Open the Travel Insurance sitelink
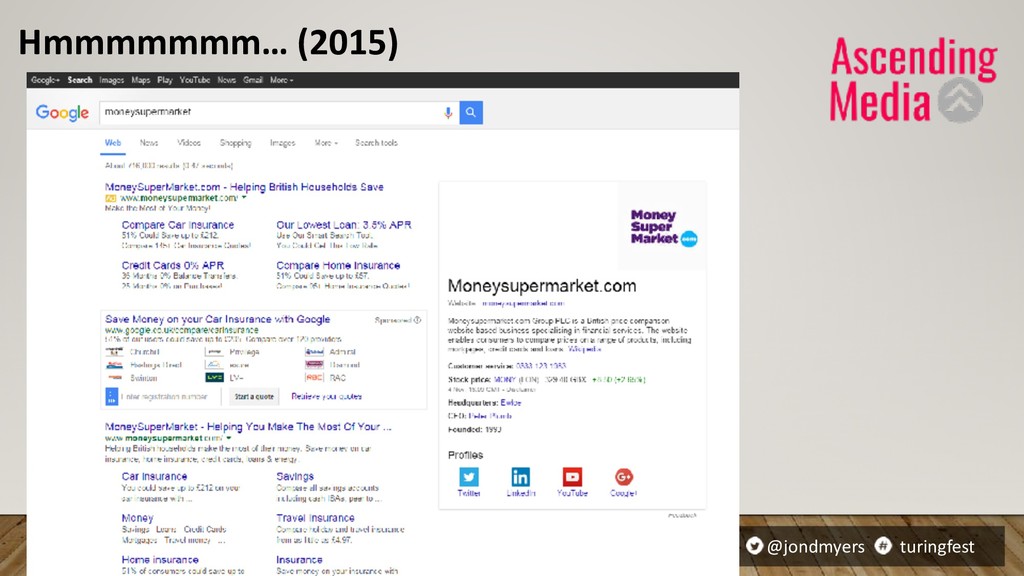The height and width of the screenshot is (576, 1024). 315,518
